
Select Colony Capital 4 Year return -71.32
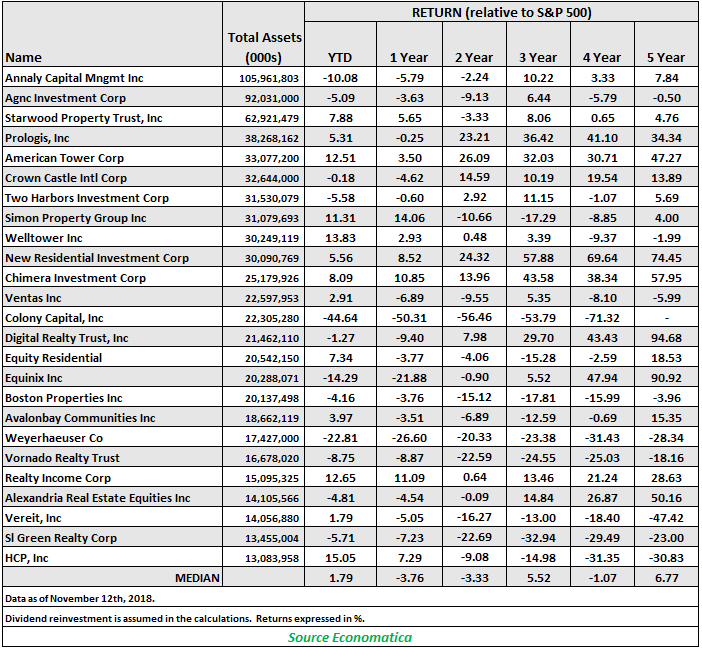(x=603, y=318)
